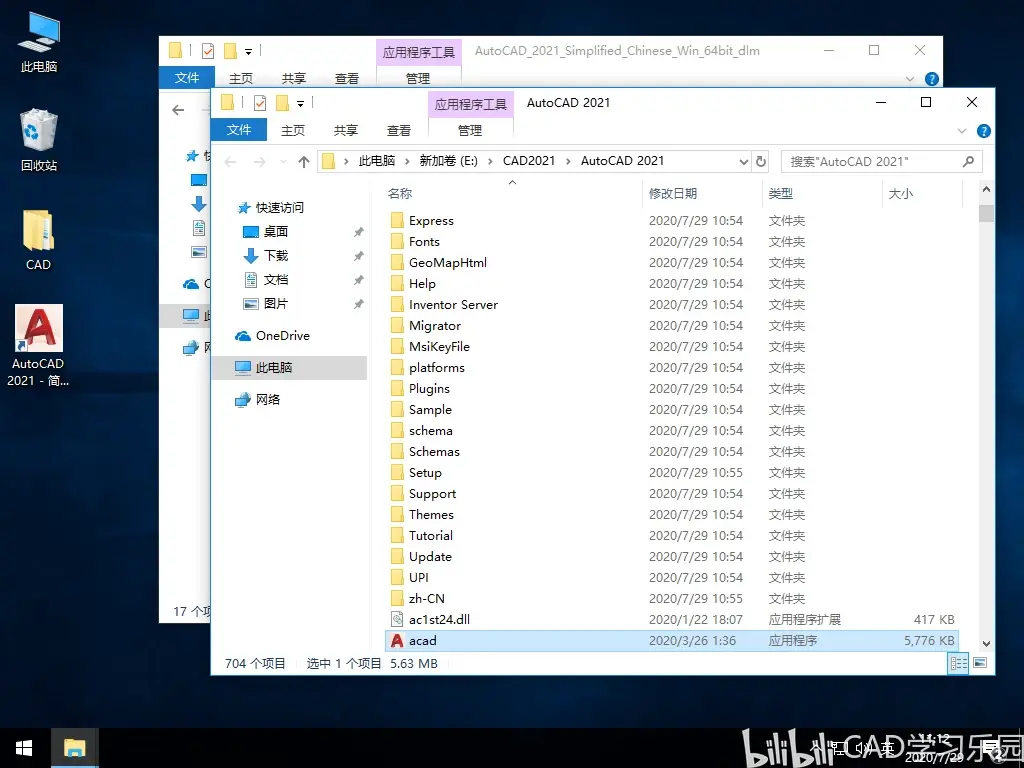This screenshot has width=1024, height=768.
Task: Switch to the 查看 ribbon tab
Action: click(398, 131)
